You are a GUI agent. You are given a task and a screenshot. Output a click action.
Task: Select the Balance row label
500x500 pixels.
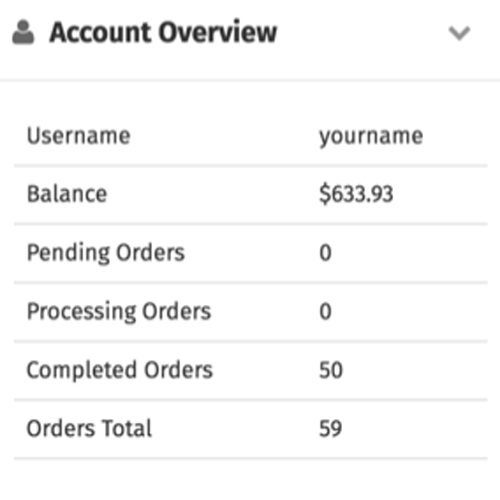coord(67,194)
